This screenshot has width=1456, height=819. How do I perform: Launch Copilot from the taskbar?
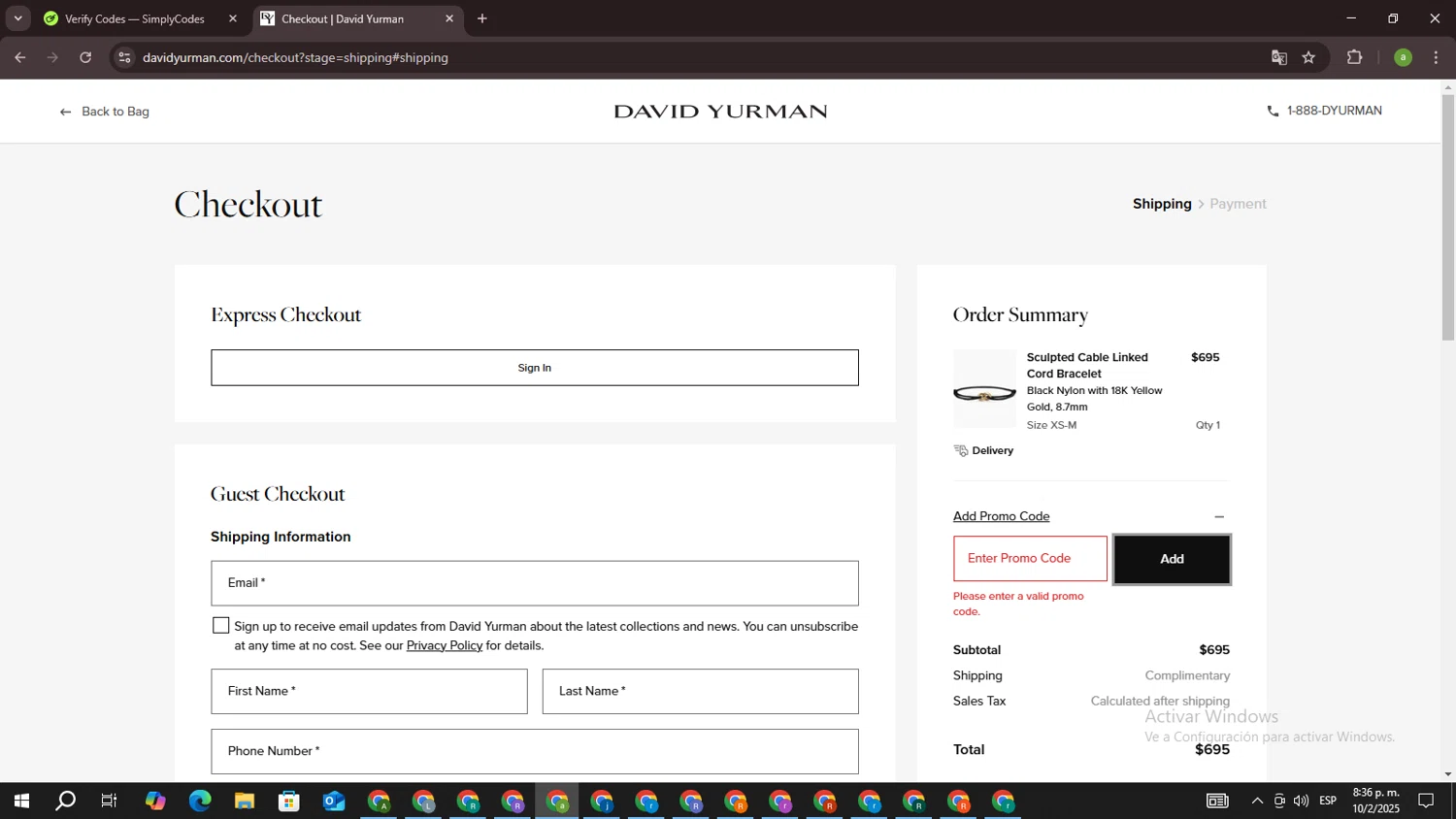tap(155, 802)
